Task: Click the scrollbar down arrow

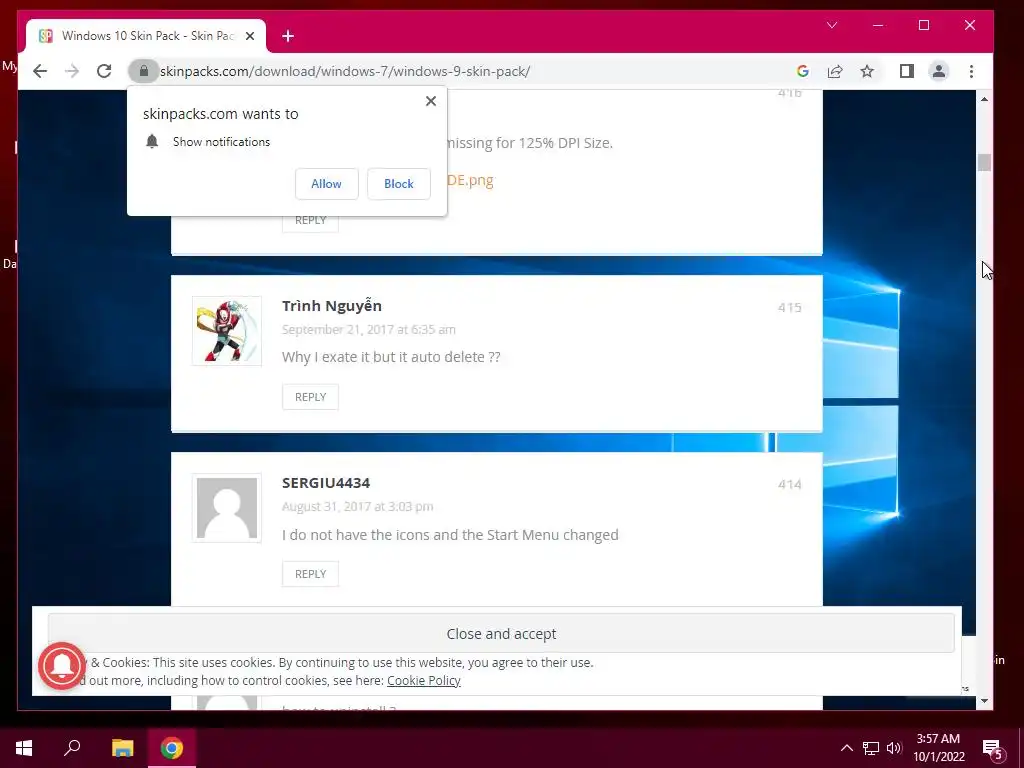Action: tap(984, 701)
